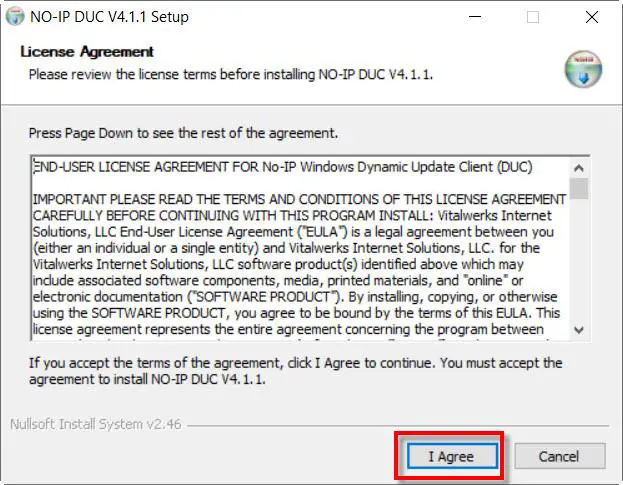The image size is (623, 485).
Task: Cancel the installation
Action: pos(559,456)
